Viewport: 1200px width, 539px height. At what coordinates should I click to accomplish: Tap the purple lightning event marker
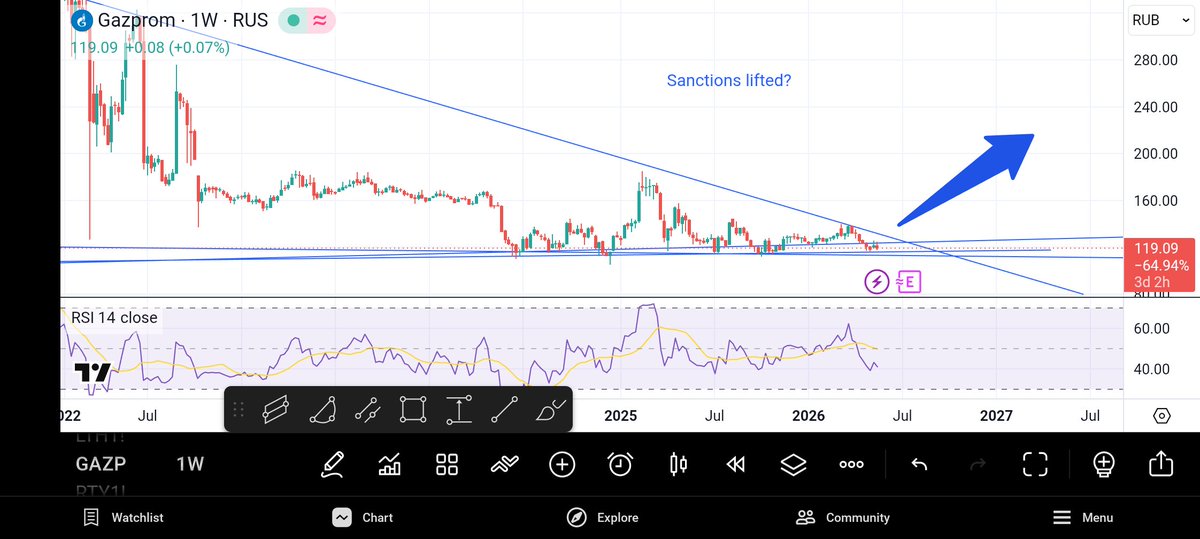tap(877, 281)
